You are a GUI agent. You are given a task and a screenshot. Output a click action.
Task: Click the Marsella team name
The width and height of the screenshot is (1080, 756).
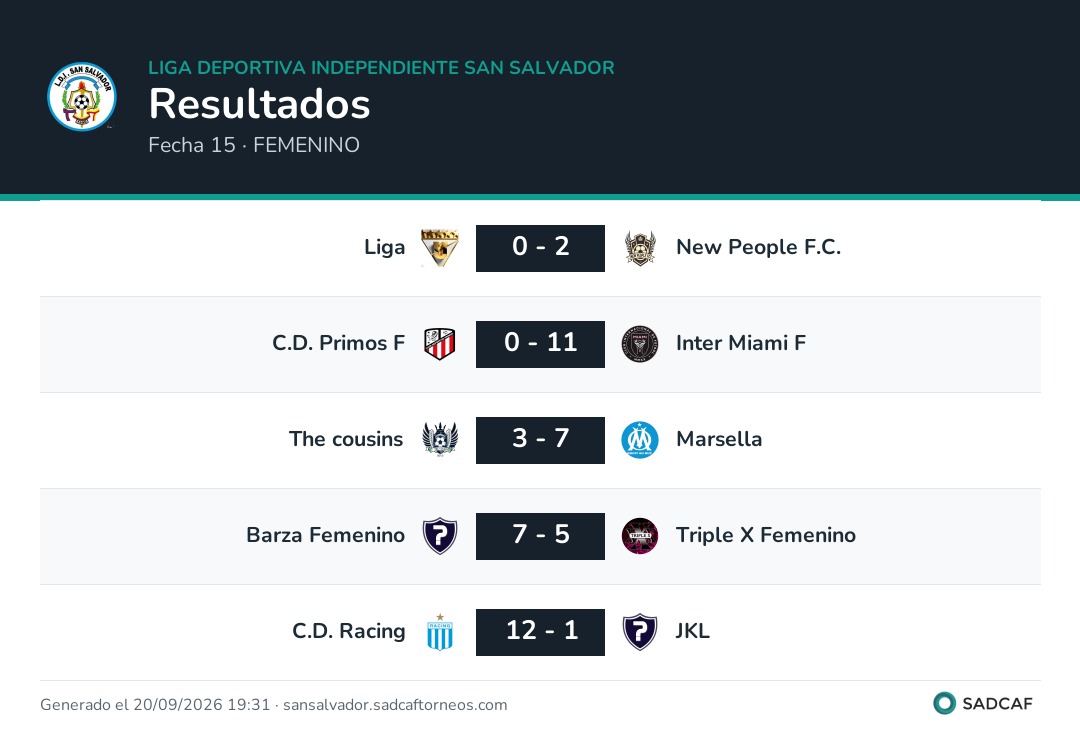719,439
